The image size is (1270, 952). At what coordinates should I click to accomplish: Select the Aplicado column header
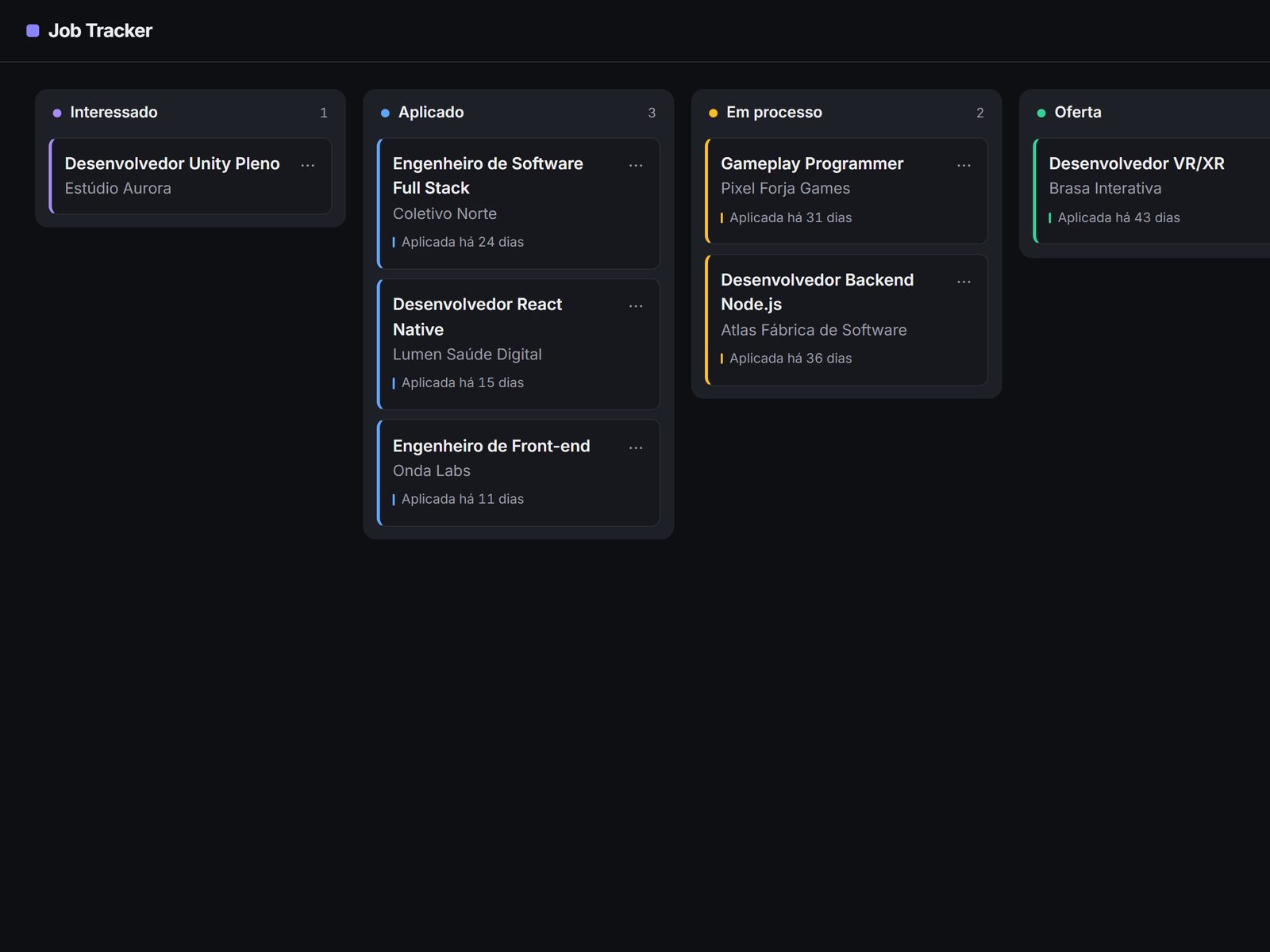(431, 113)
